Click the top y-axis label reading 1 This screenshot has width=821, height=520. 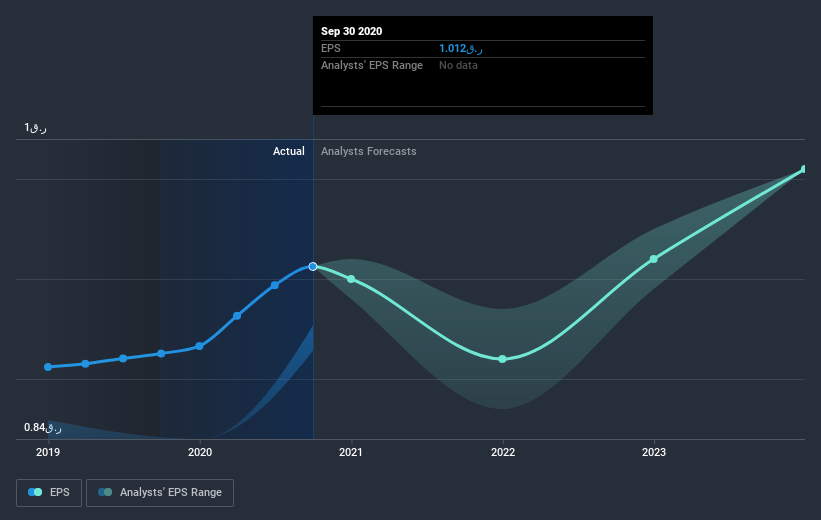35,127
